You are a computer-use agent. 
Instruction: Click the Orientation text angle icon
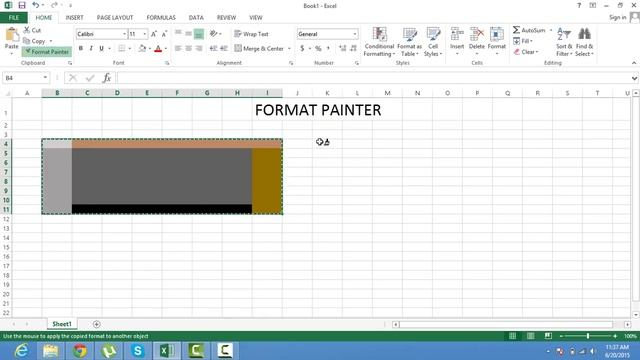[x=213, y=34]
